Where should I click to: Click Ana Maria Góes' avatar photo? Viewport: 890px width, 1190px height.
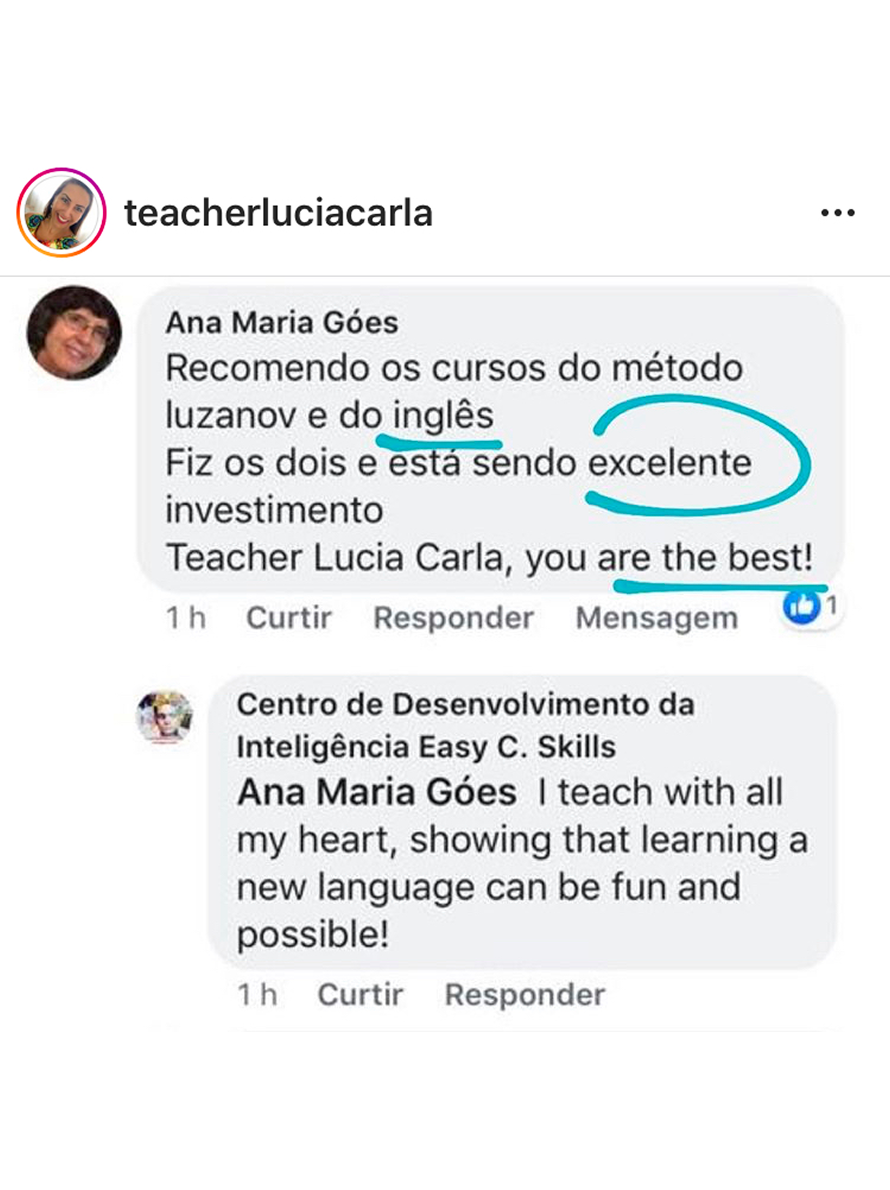(x=74, y=332)
